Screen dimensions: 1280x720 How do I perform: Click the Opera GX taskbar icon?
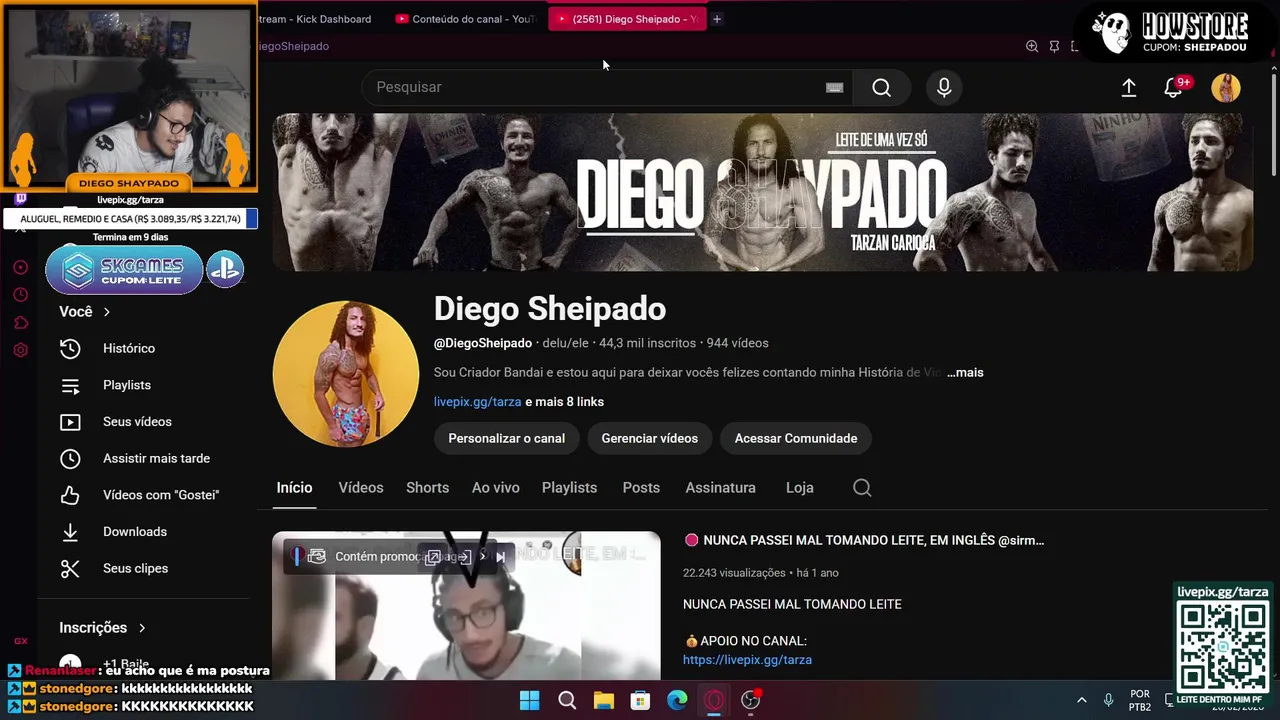(714, 700)
